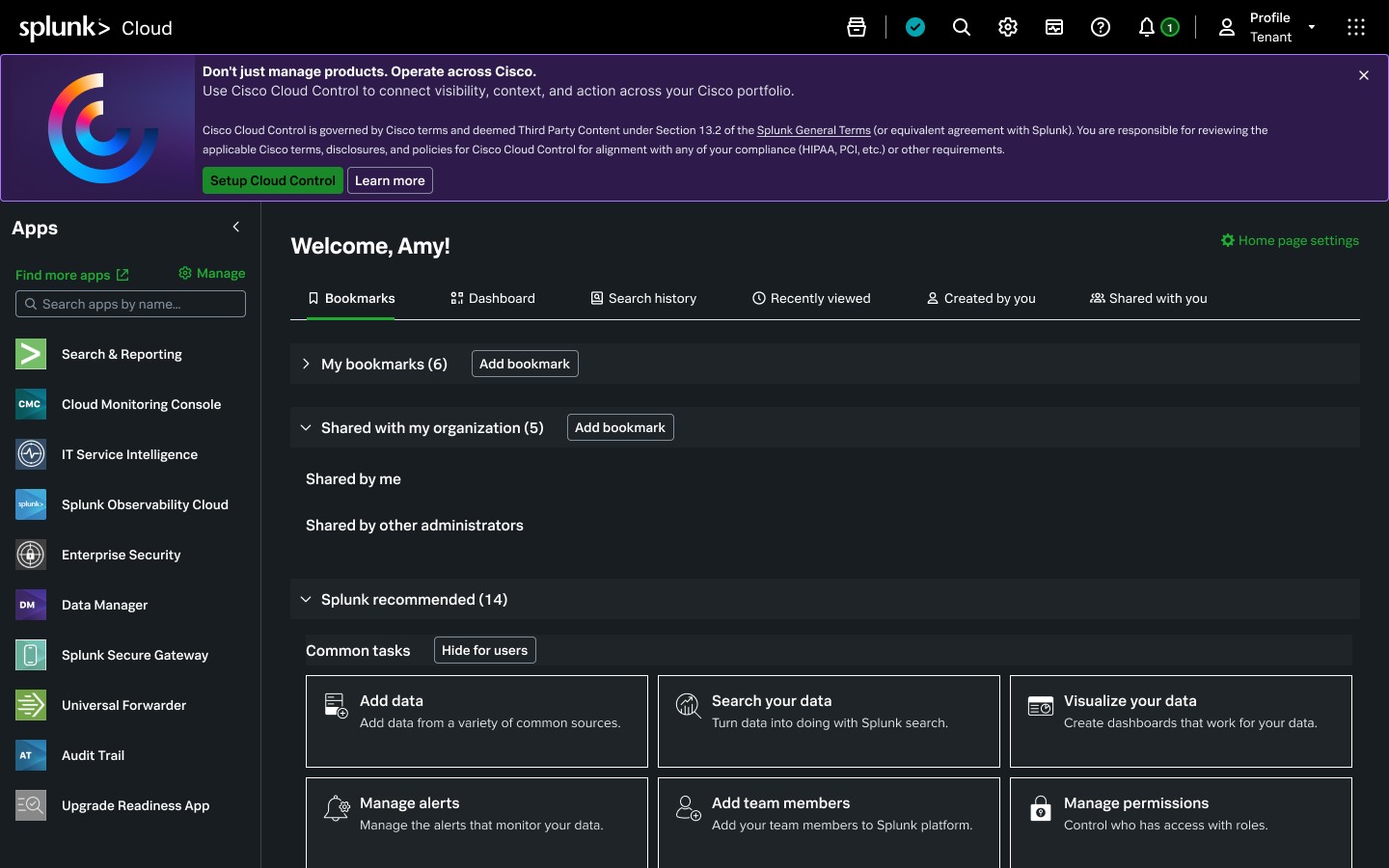This screenshot has height=868, width=1389.
Task: Click the Find more apps link
Action: [72, 275]
